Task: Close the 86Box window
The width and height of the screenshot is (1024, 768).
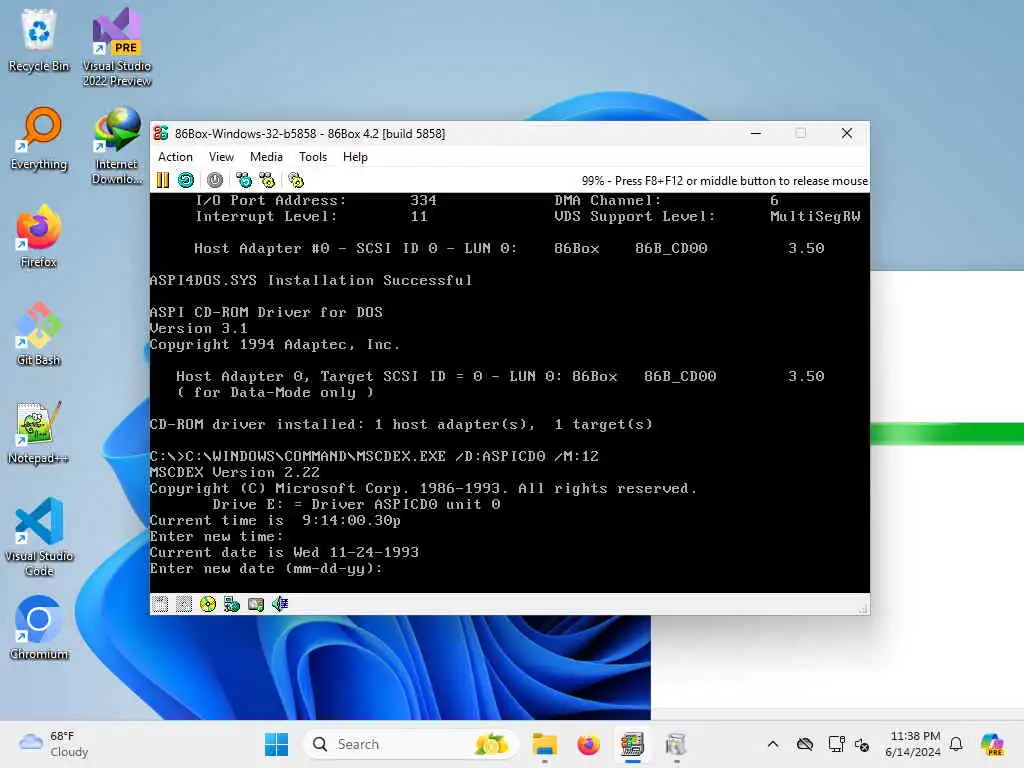Action: pos(847,133)
